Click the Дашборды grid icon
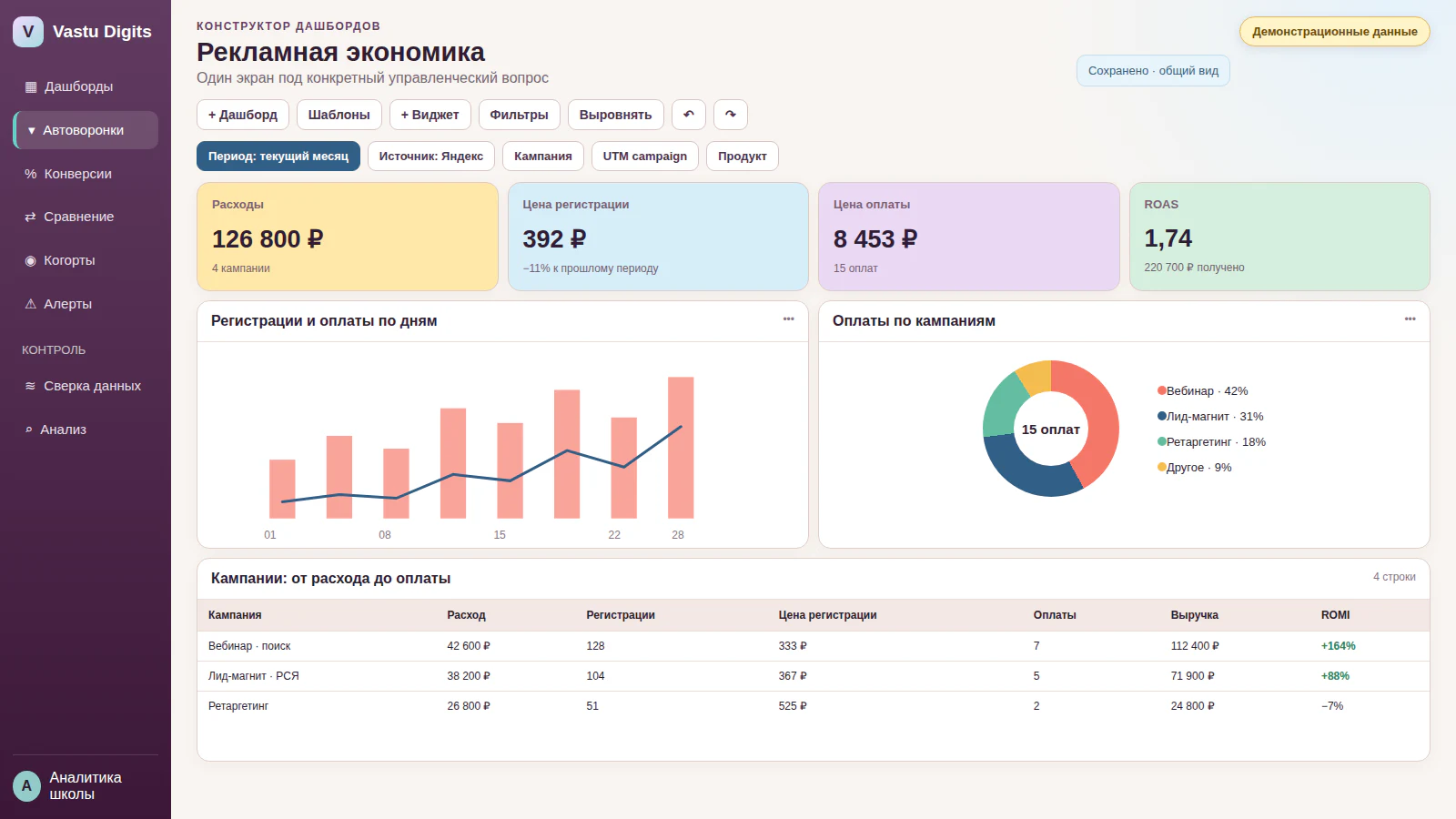Screen dimensions: 1456x819 [31, 86]
